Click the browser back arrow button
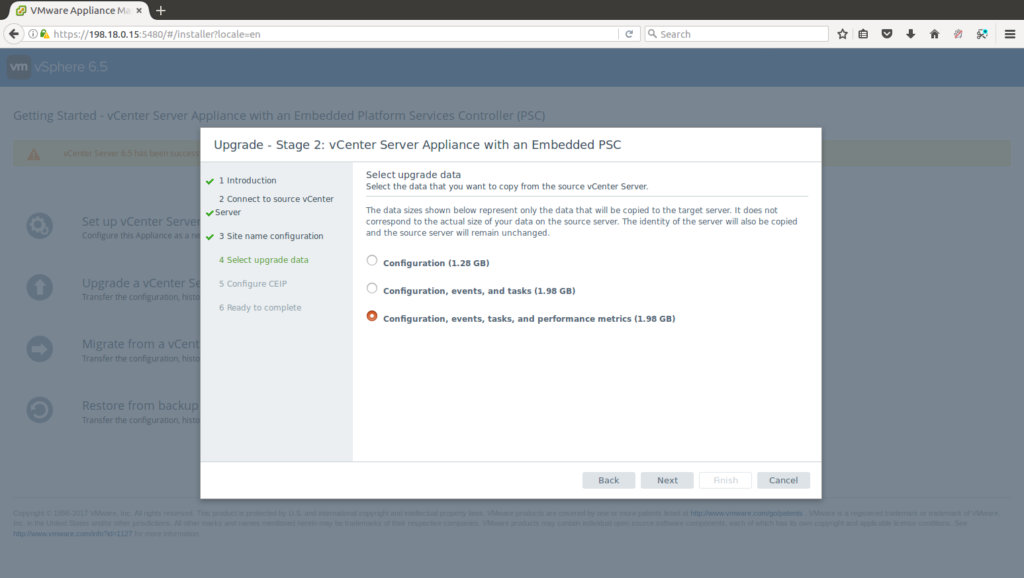This screenshot has height=578, width=1024. point(14,34)
